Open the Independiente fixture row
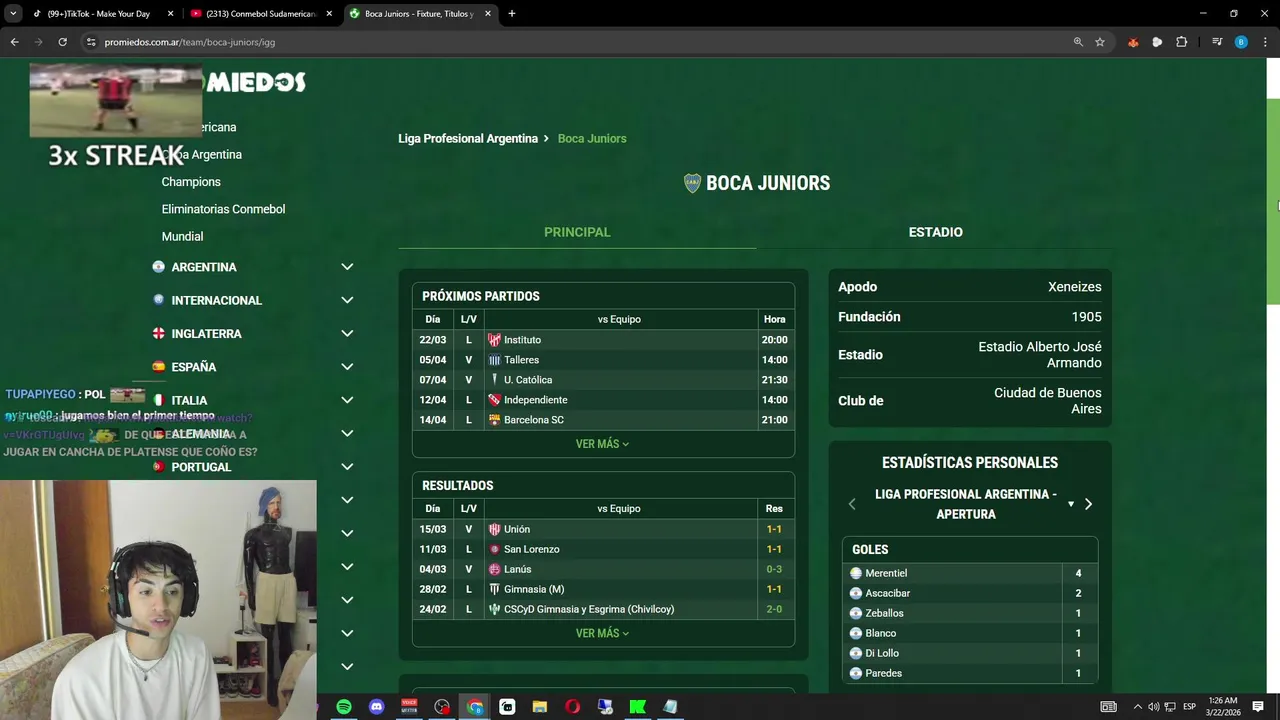1280x720 pixels. 603,400
